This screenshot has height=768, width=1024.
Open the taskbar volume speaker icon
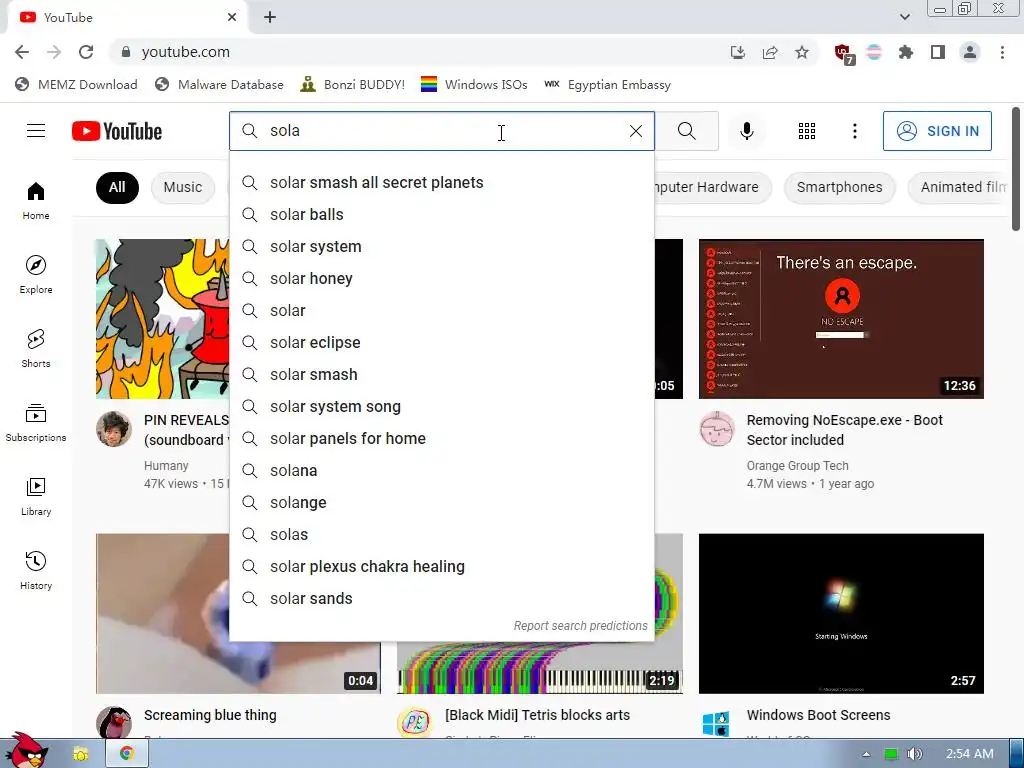coord(915,754)
